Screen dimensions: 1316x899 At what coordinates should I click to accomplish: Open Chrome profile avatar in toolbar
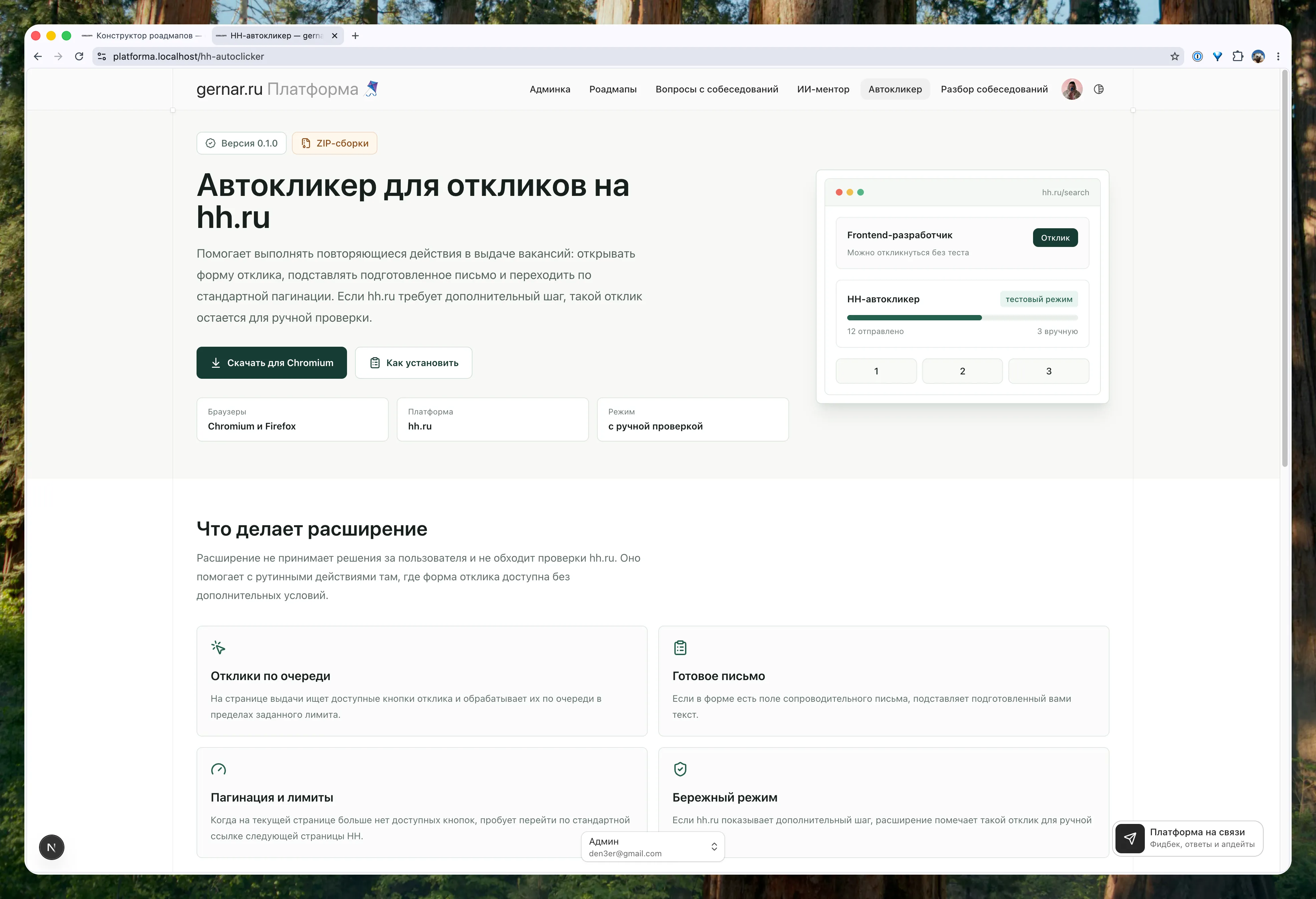(x=1258, y=56)
